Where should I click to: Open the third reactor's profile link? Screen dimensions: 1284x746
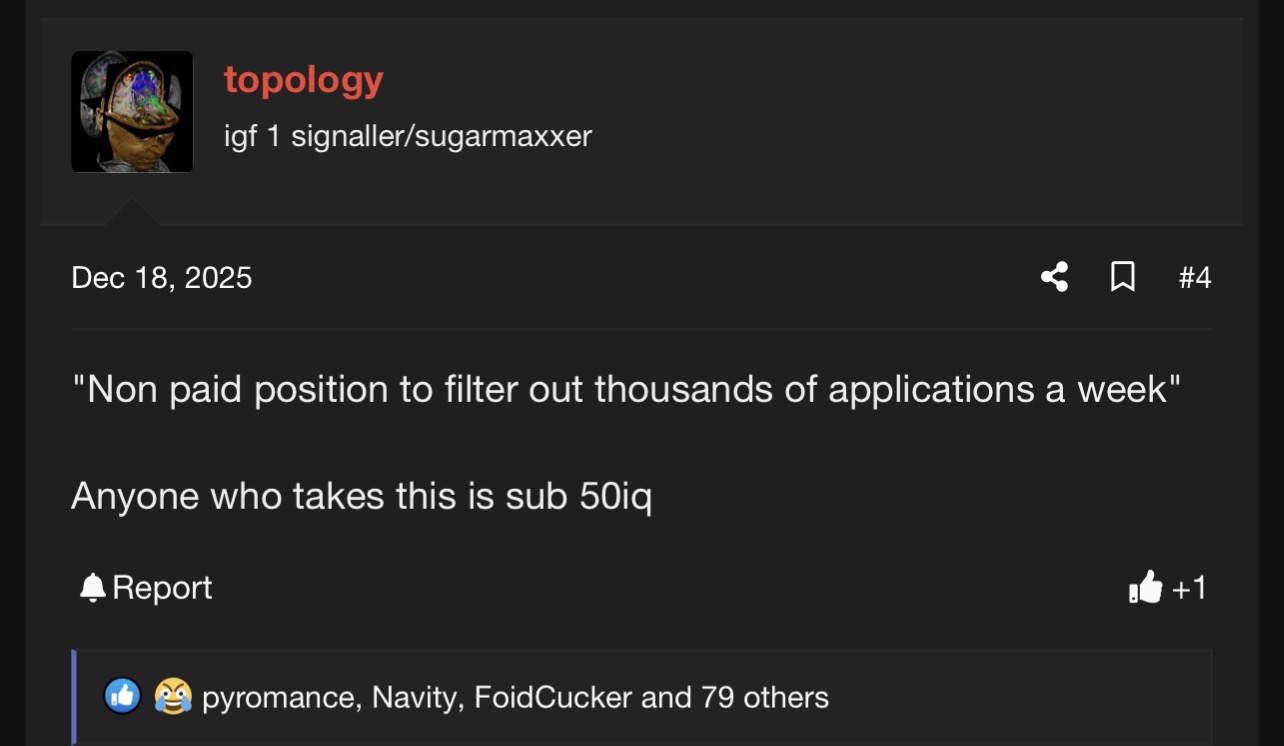point(553,697)
